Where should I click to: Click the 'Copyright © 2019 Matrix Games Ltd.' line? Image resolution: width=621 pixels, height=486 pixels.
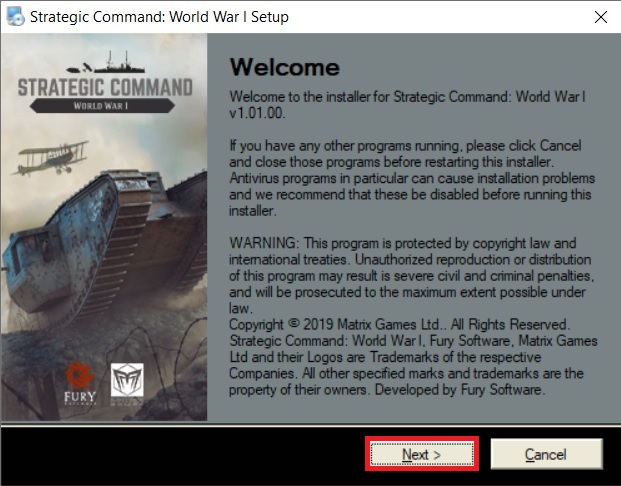click(x=399, y=324)
